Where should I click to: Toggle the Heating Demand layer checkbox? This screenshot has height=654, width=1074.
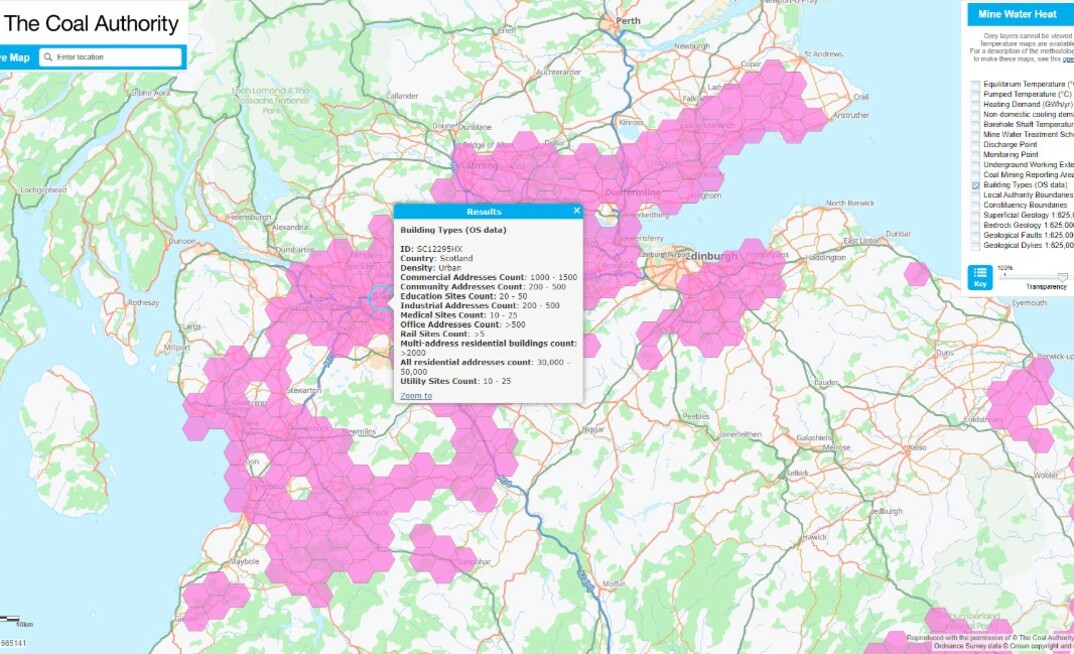976,104
